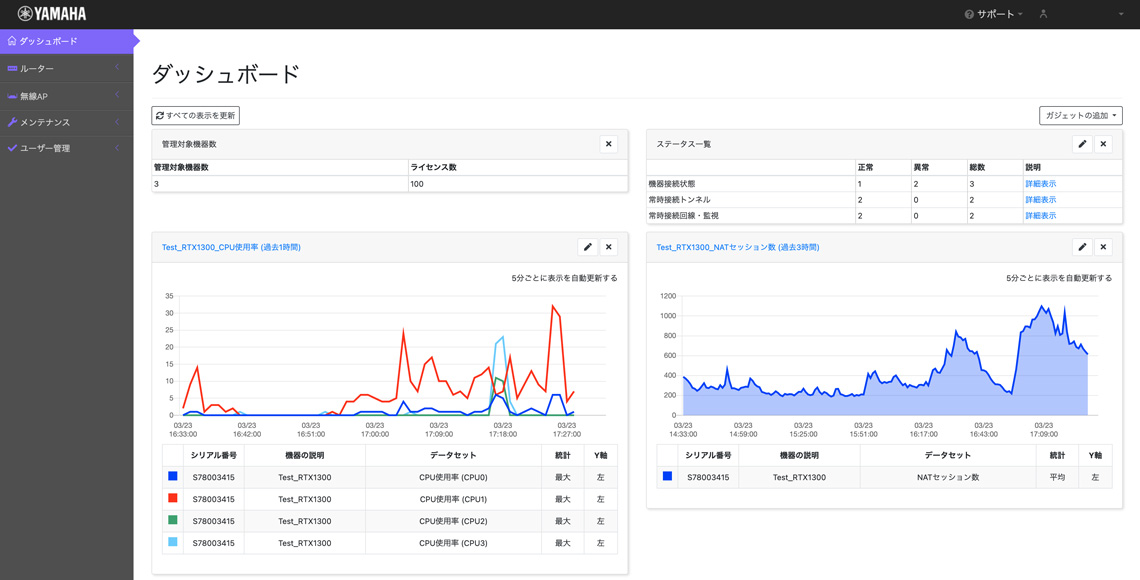Open the edit pencil on CPU使用率 gadget

tap(587, 247)
